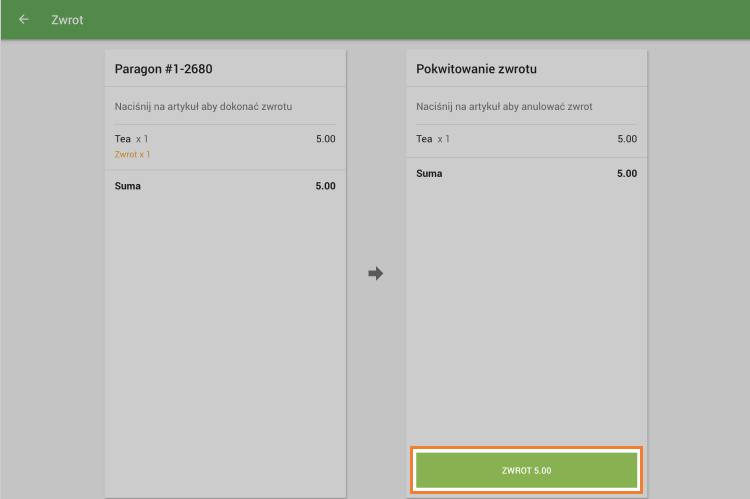Click the "x 1" quantity beside Tea in Paragon
This screenshot has width=750, height=499.
tap(142, 139)
